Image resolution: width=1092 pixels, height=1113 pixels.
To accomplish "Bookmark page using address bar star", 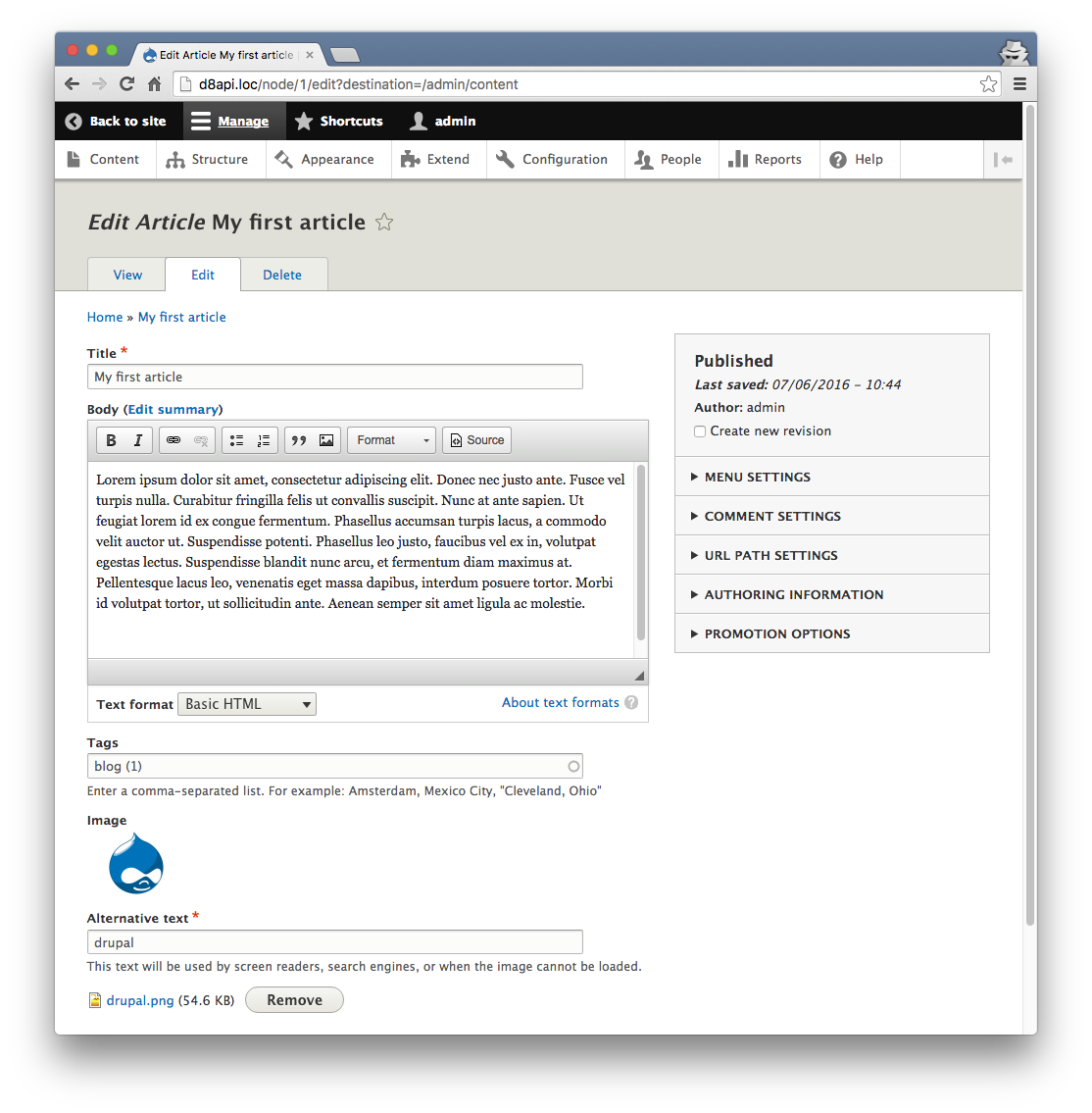I will [x=988, y=84].
